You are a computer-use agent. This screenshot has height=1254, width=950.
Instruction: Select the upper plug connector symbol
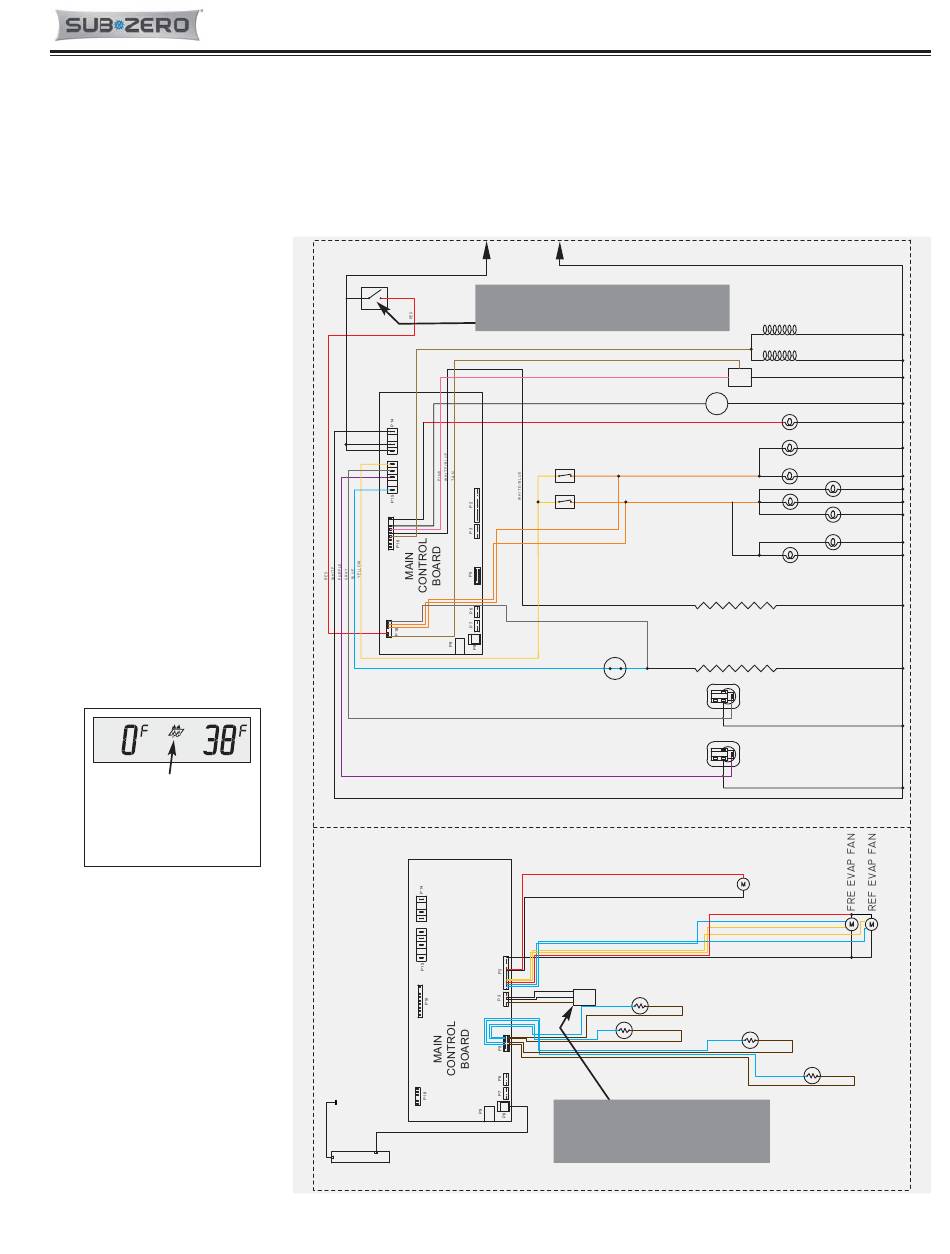pyautogui.click(x=722, y=698)
